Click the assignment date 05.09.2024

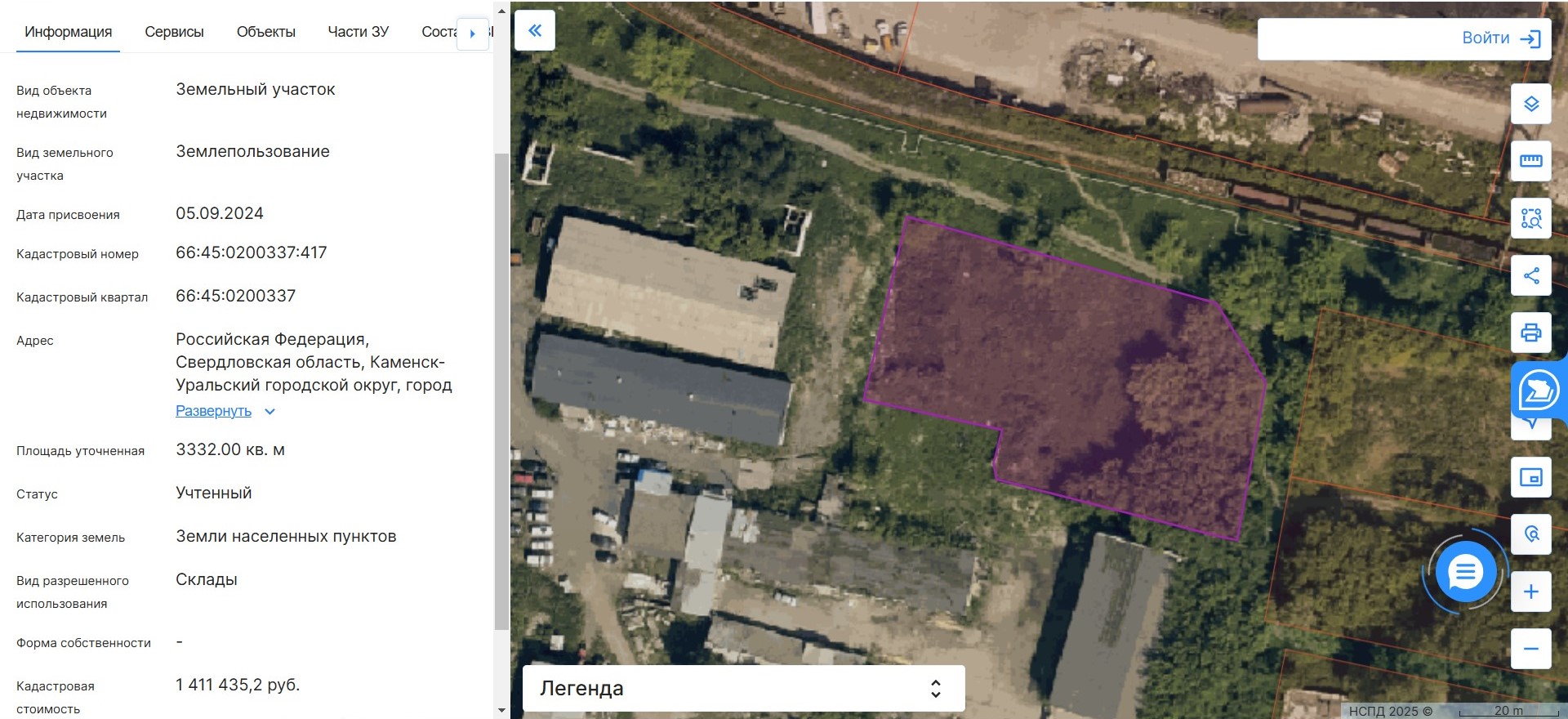coord(220,214)
